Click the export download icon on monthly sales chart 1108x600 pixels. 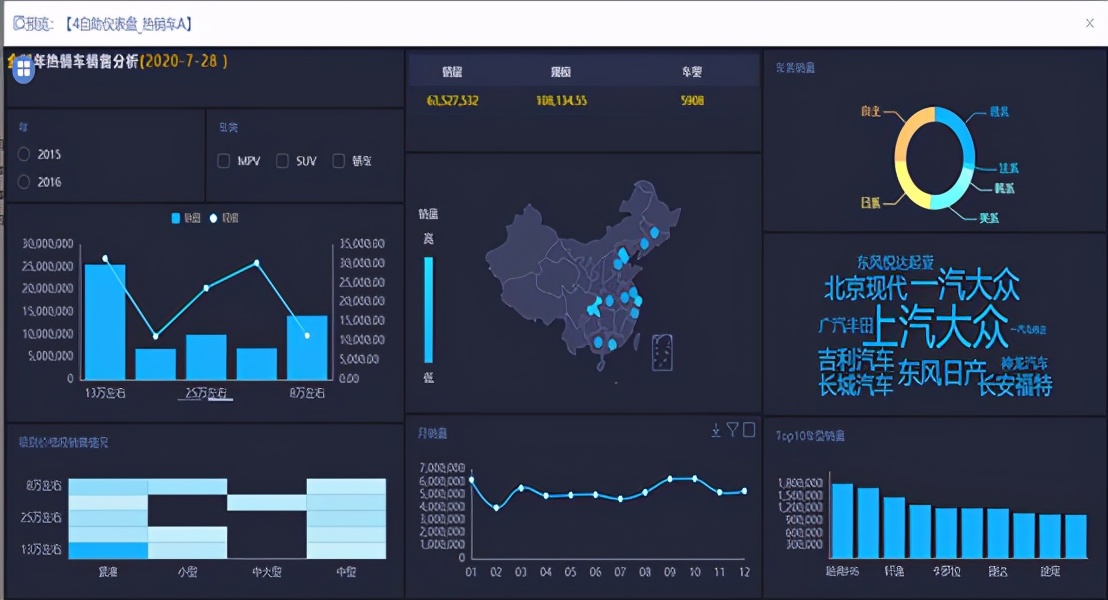click(x=716, y=430)
